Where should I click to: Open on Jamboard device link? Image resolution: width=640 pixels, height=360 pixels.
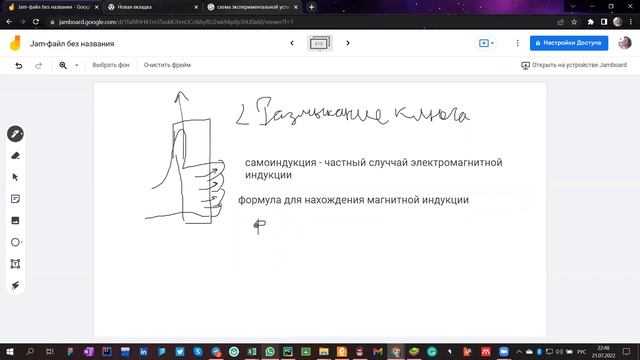coord(574,65)
